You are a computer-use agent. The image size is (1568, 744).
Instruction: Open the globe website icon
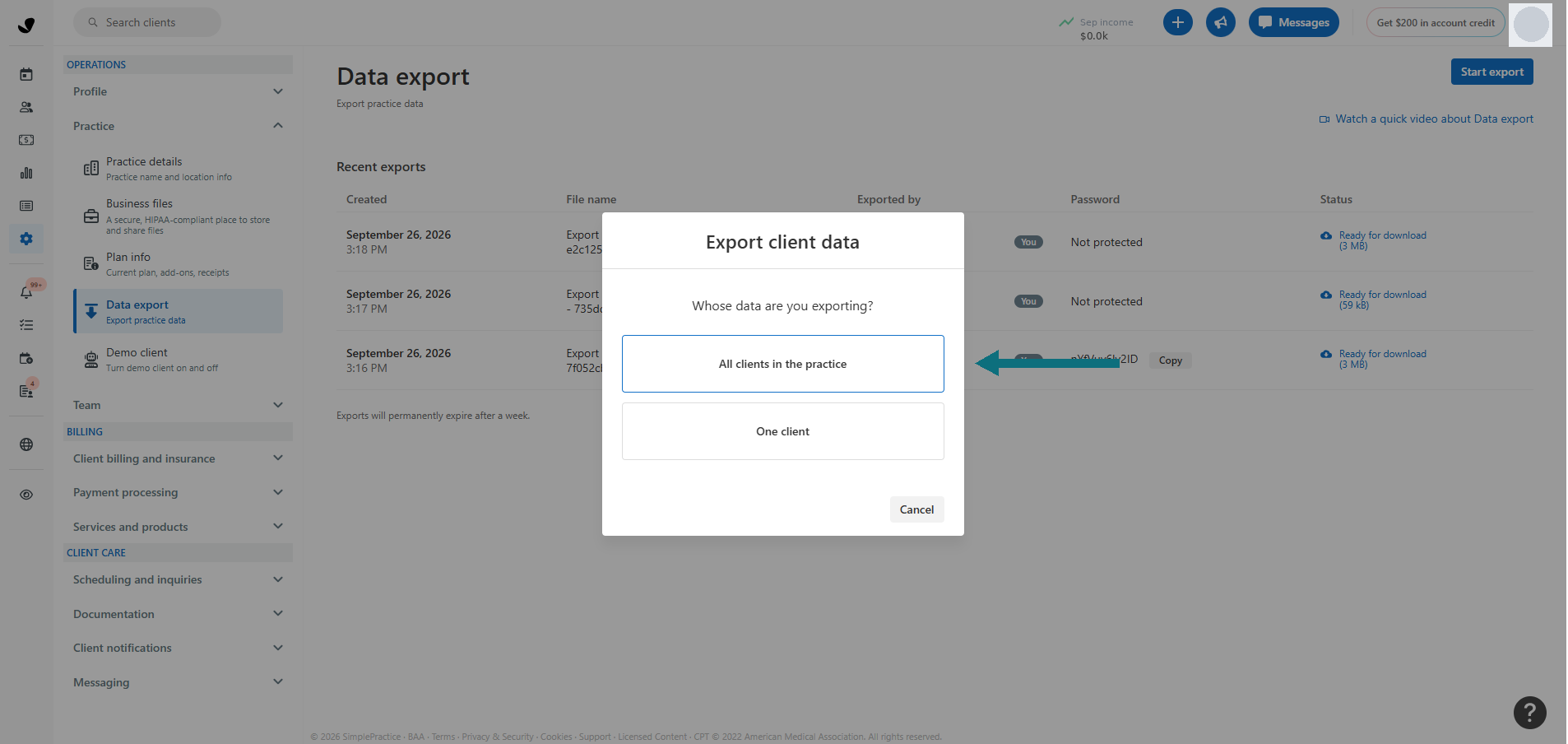tap(26, 444)
